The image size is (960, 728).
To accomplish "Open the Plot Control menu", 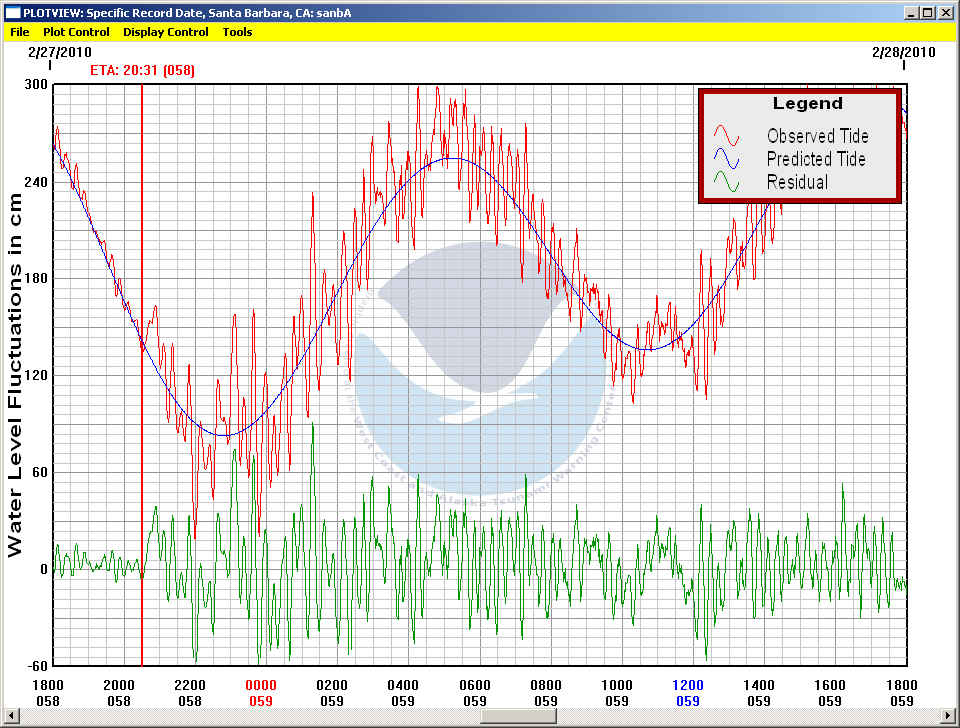I will click(x=76, y=32).
